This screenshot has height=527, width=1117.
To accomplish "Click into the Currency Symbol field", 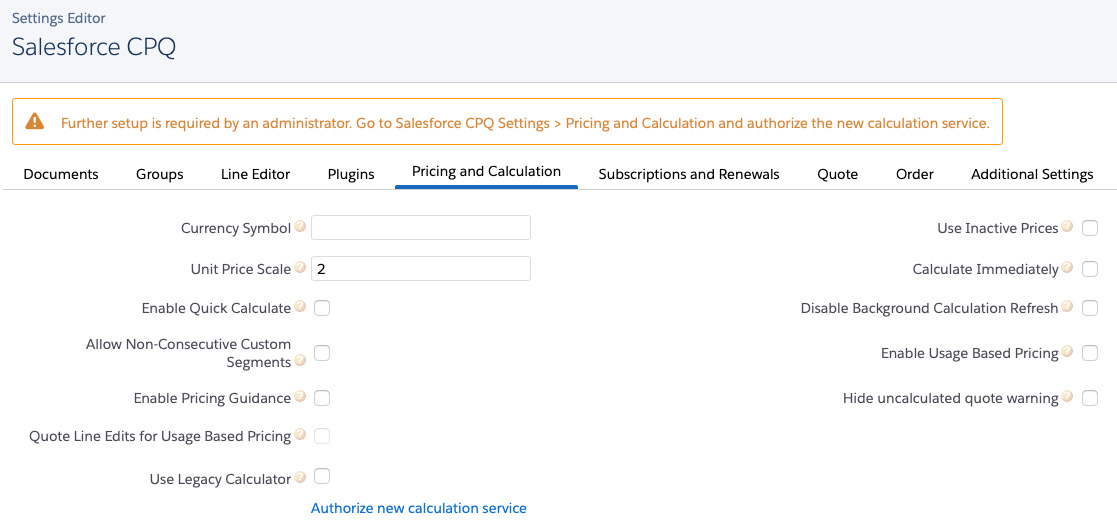I will 421,228.
